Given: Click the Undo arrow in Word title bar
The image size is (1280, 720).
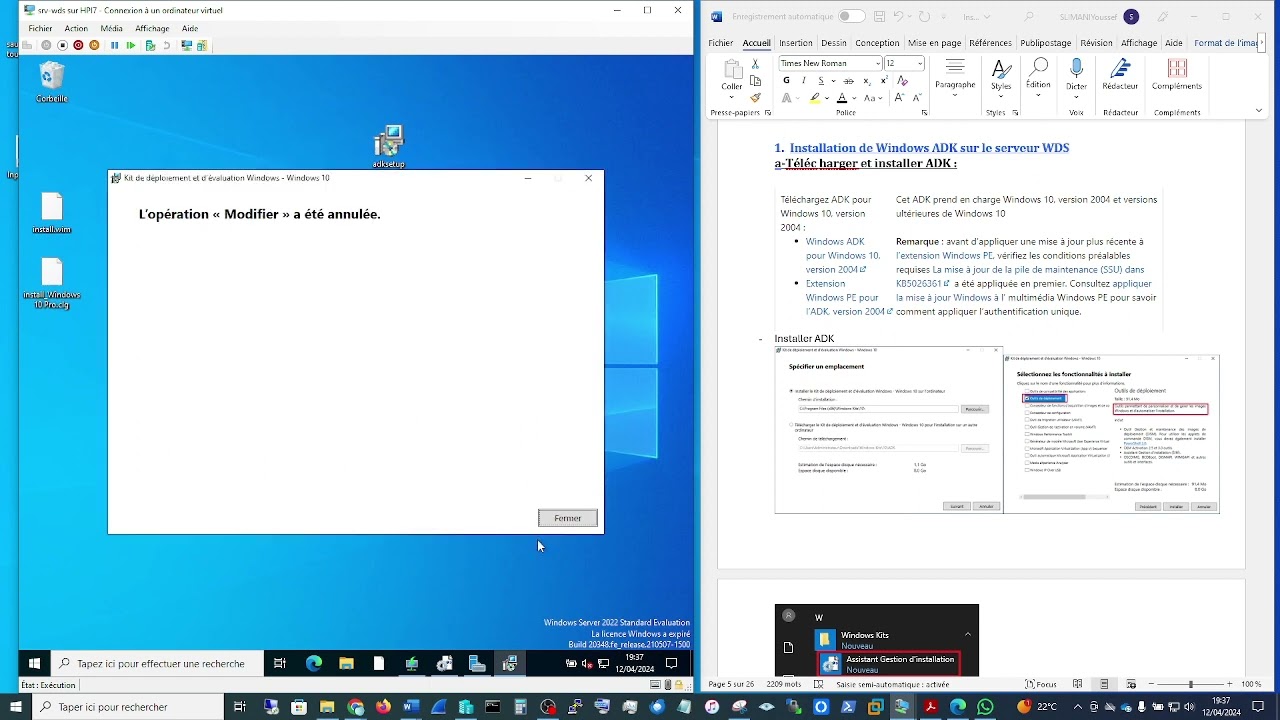Looking at the screenshot, I should (898, 16).
